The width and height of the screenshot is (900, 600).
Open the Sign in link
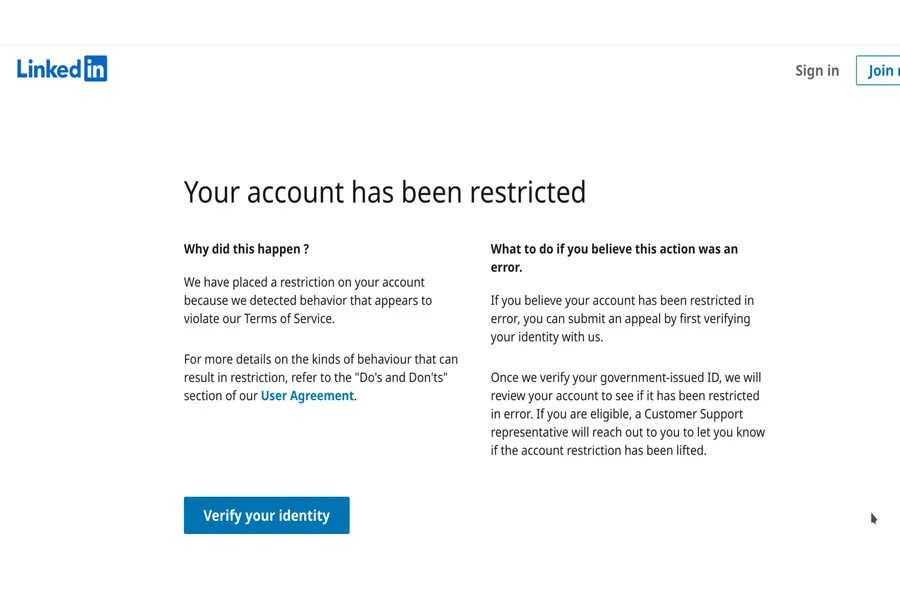[817, 71]
